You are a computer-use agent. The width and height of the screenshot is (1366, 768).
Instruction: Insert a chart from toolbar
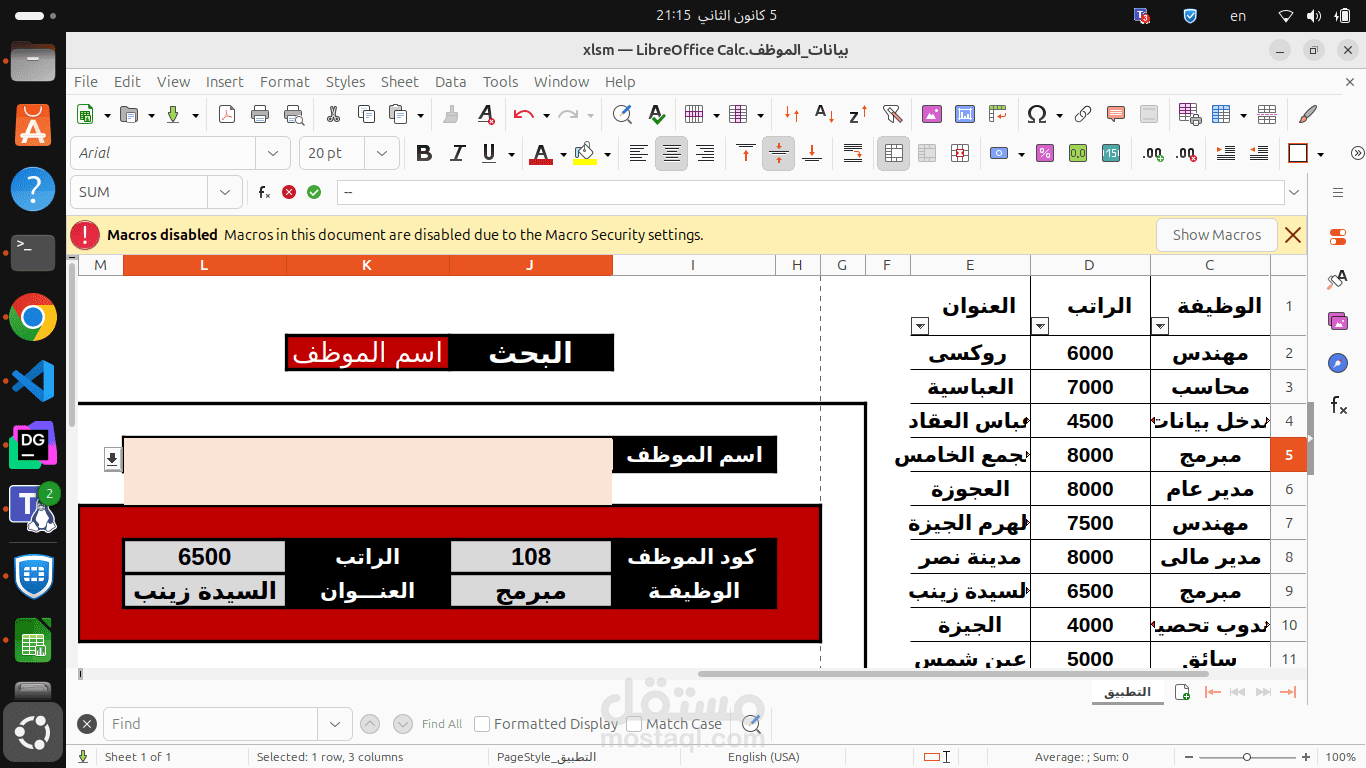point(964,114)
